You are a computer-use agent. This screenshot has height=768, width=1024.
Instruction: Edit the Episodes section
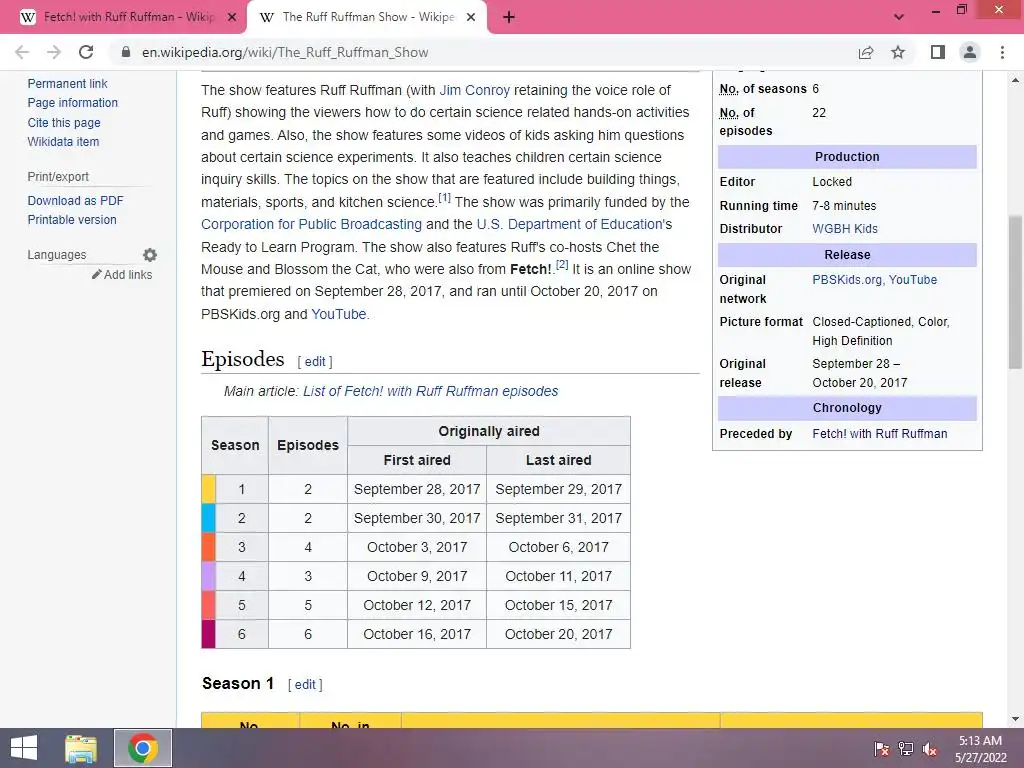(315, 362)
